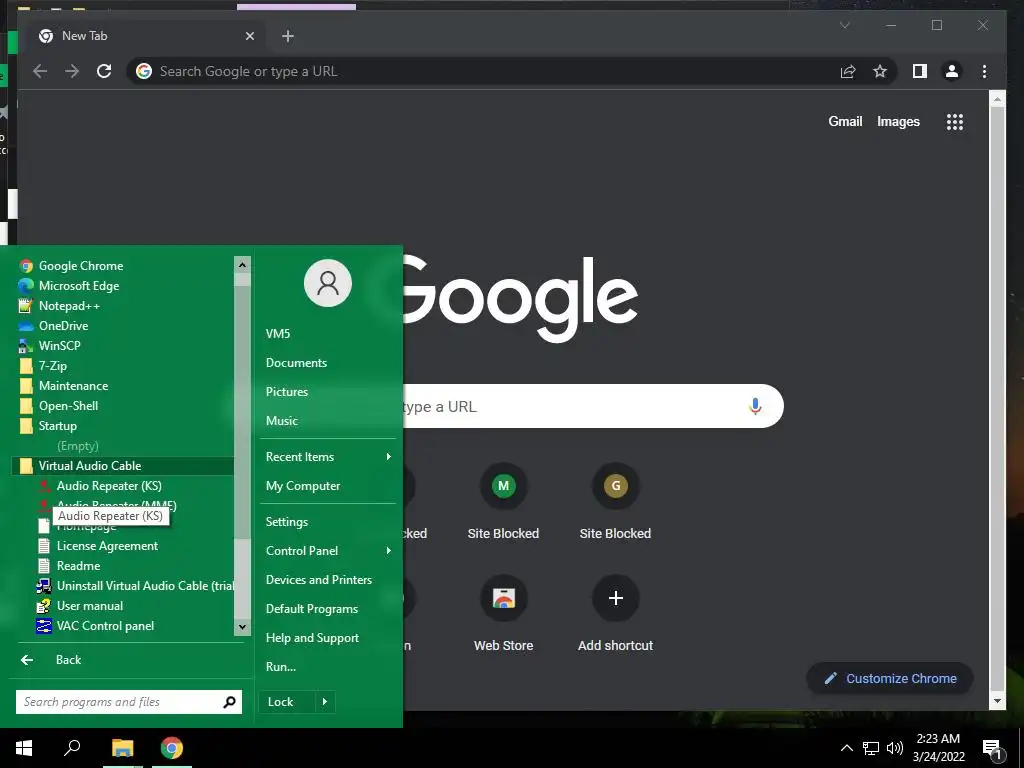The height and width of the screenshot is (768, 1024).
Task: Open Documents from the Start menu
Action: pos(296,363)
